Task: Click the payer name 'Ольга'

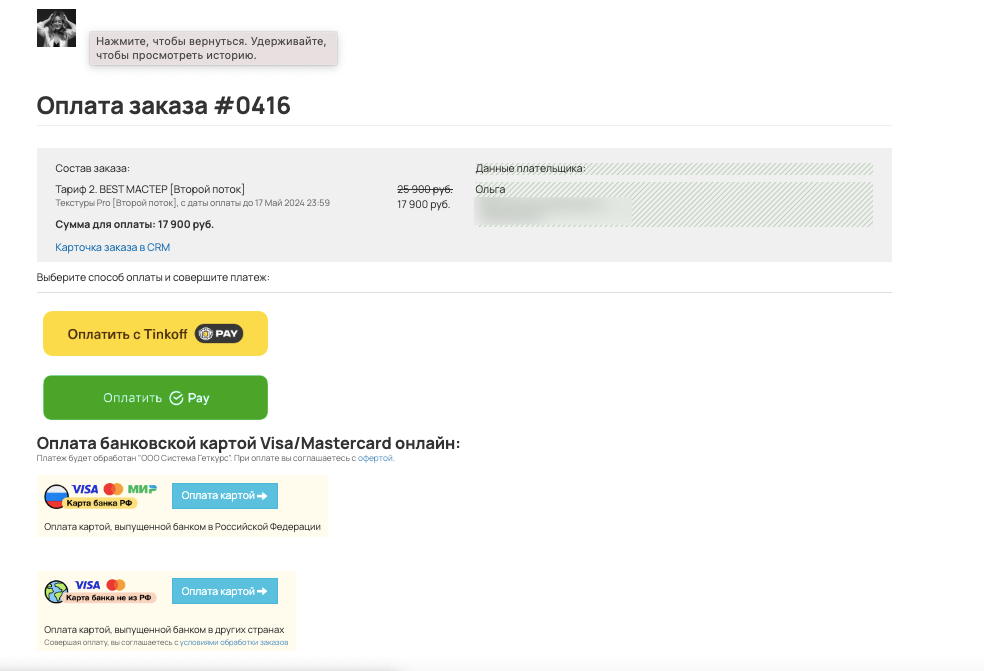Action: point(490,189)
